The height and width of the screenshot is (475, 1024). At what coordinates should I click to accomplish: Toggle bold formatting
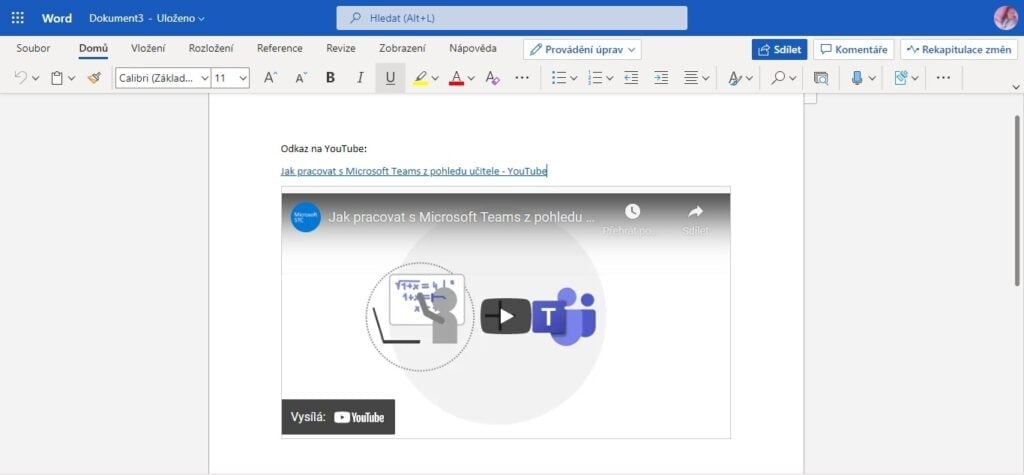point(330,78)
